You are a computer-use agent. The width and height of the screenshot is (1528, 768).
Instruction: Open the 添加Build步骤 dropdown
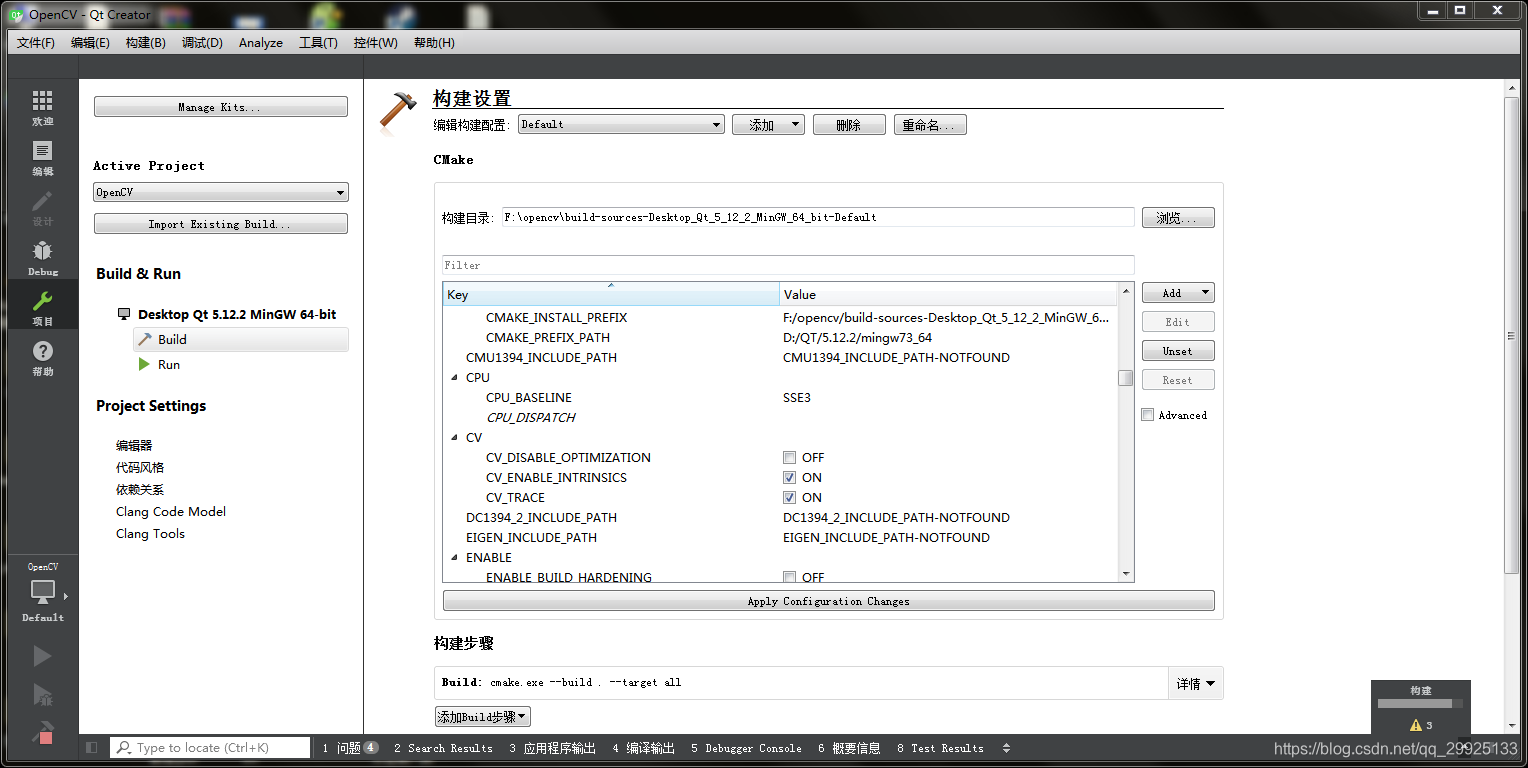(482, 717)
